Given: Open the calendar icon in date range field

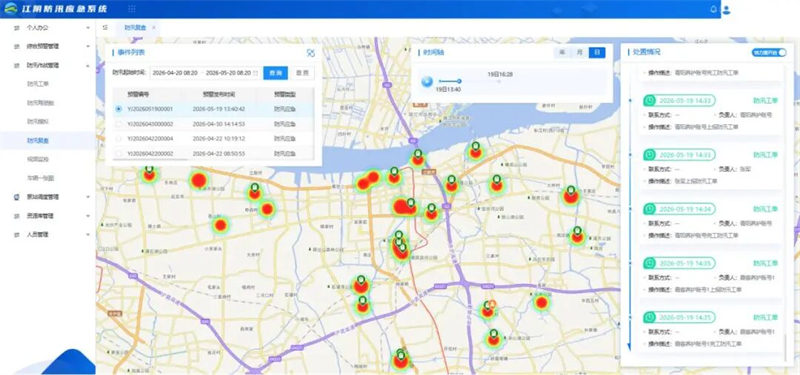Looking at the screenshot, I should pos(256,73).
